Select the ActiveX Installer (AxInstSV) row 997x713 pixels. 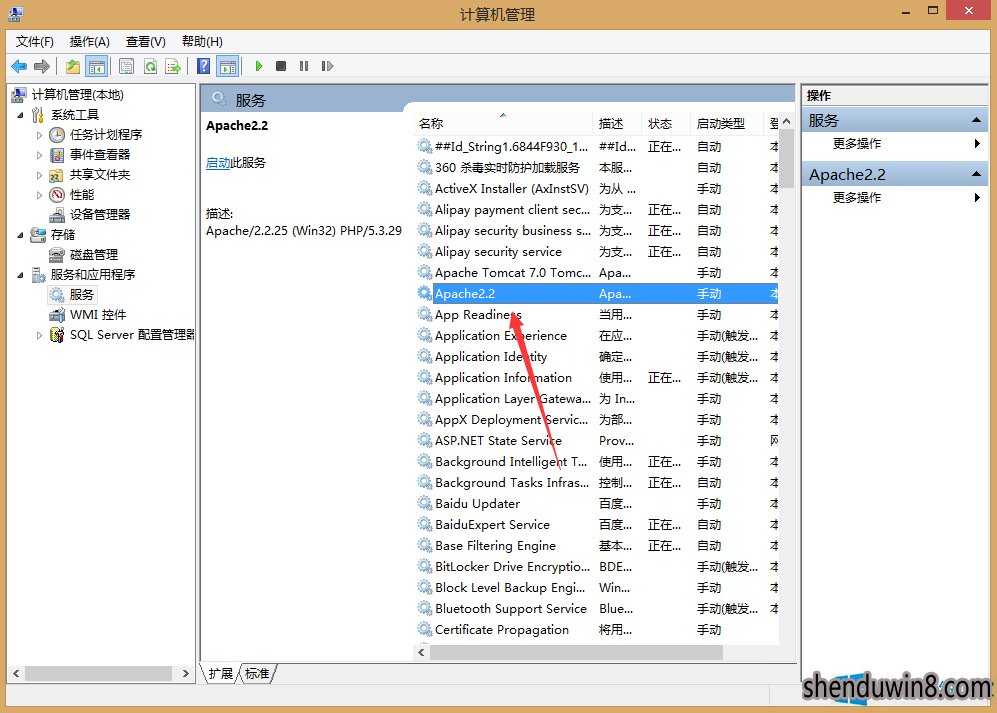click(x=597, y=189)
